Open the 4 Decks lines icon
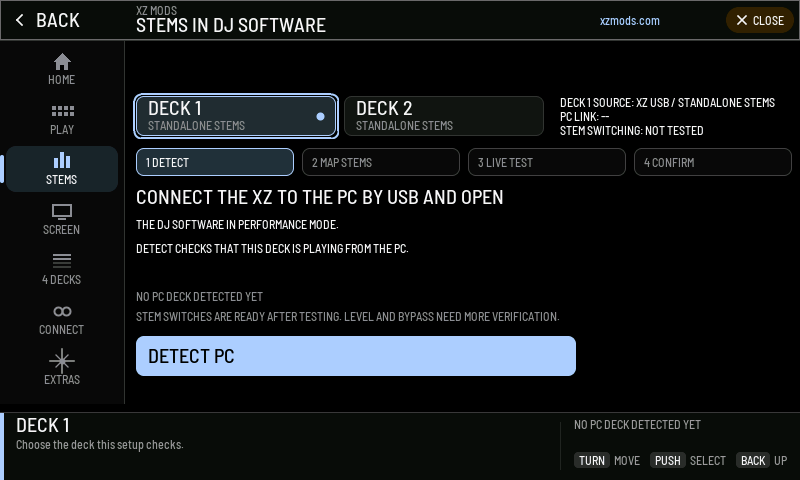The image size is (800, 480). (x=62, y=261)
